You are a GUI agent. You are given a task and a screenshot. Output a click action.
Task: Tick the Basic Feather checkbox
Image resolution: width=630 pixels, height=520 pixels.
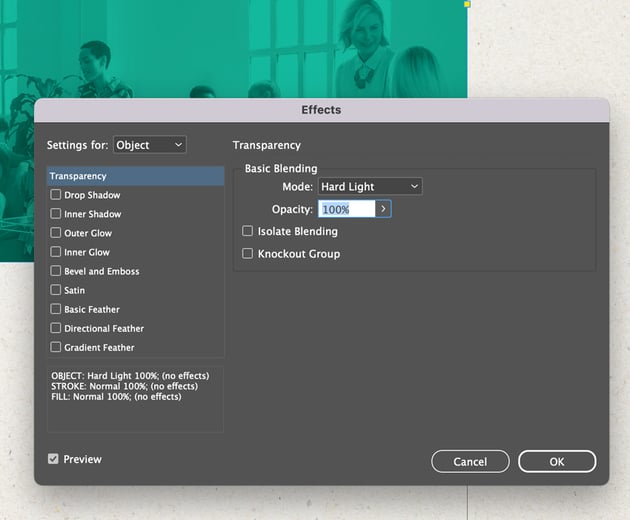coord(56,310)
